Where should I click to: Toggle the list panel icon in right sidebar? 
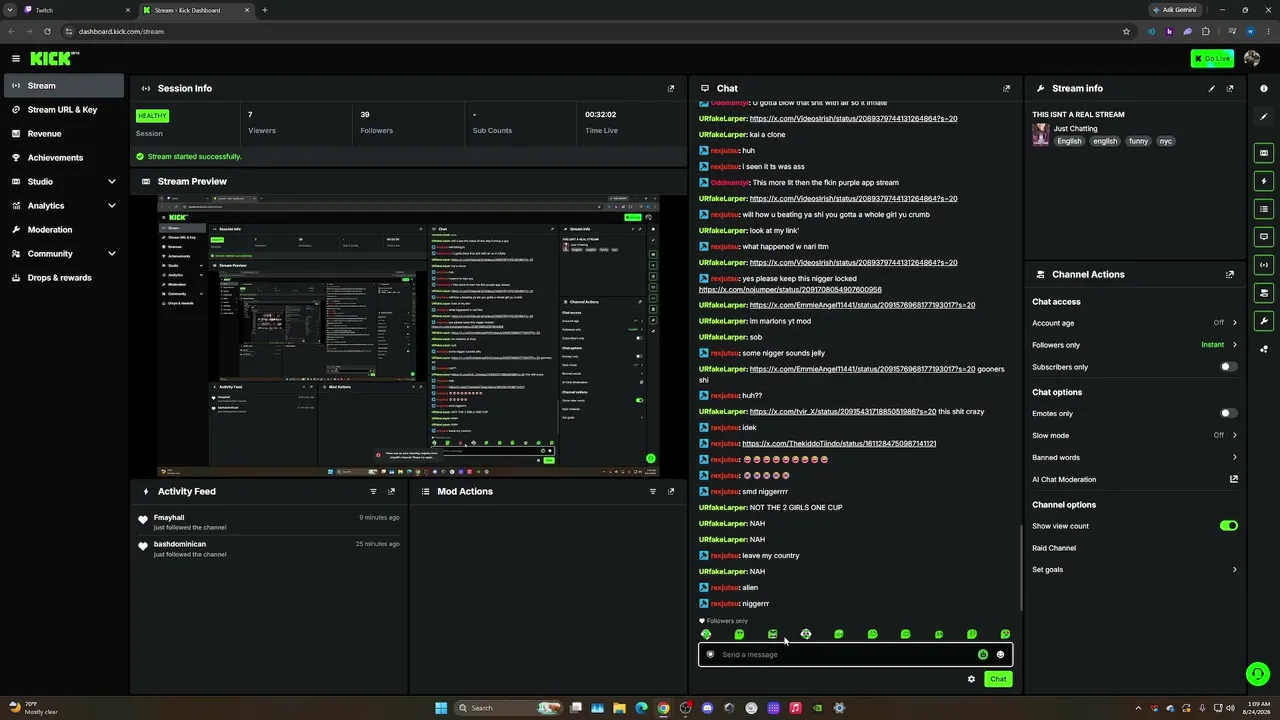[x=1264, y=209]
